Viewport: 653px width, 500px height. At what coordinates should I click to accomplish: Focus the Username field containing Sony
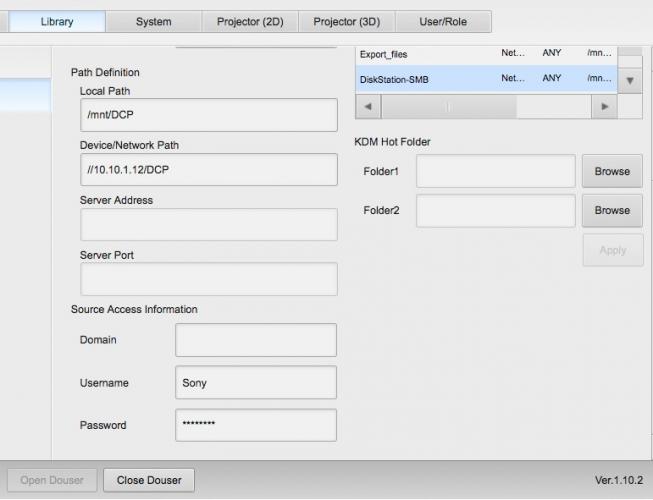(256, 382)
